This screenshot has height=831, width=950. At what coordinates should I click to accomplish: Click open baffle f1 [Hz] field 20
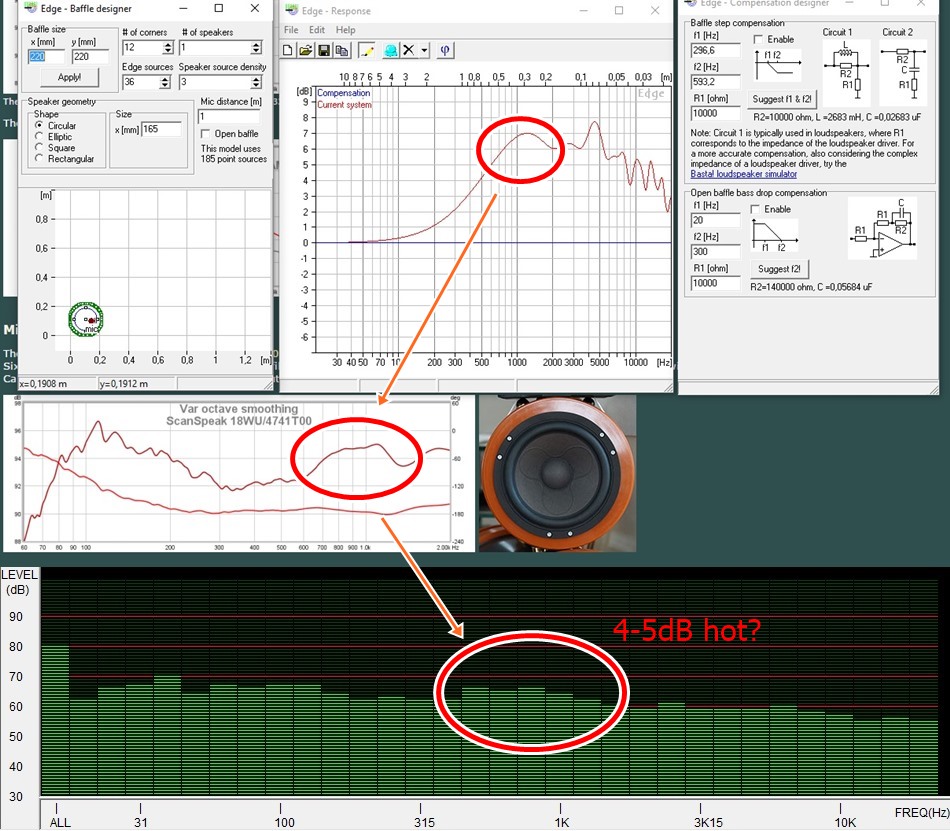(x=716, y=220)
